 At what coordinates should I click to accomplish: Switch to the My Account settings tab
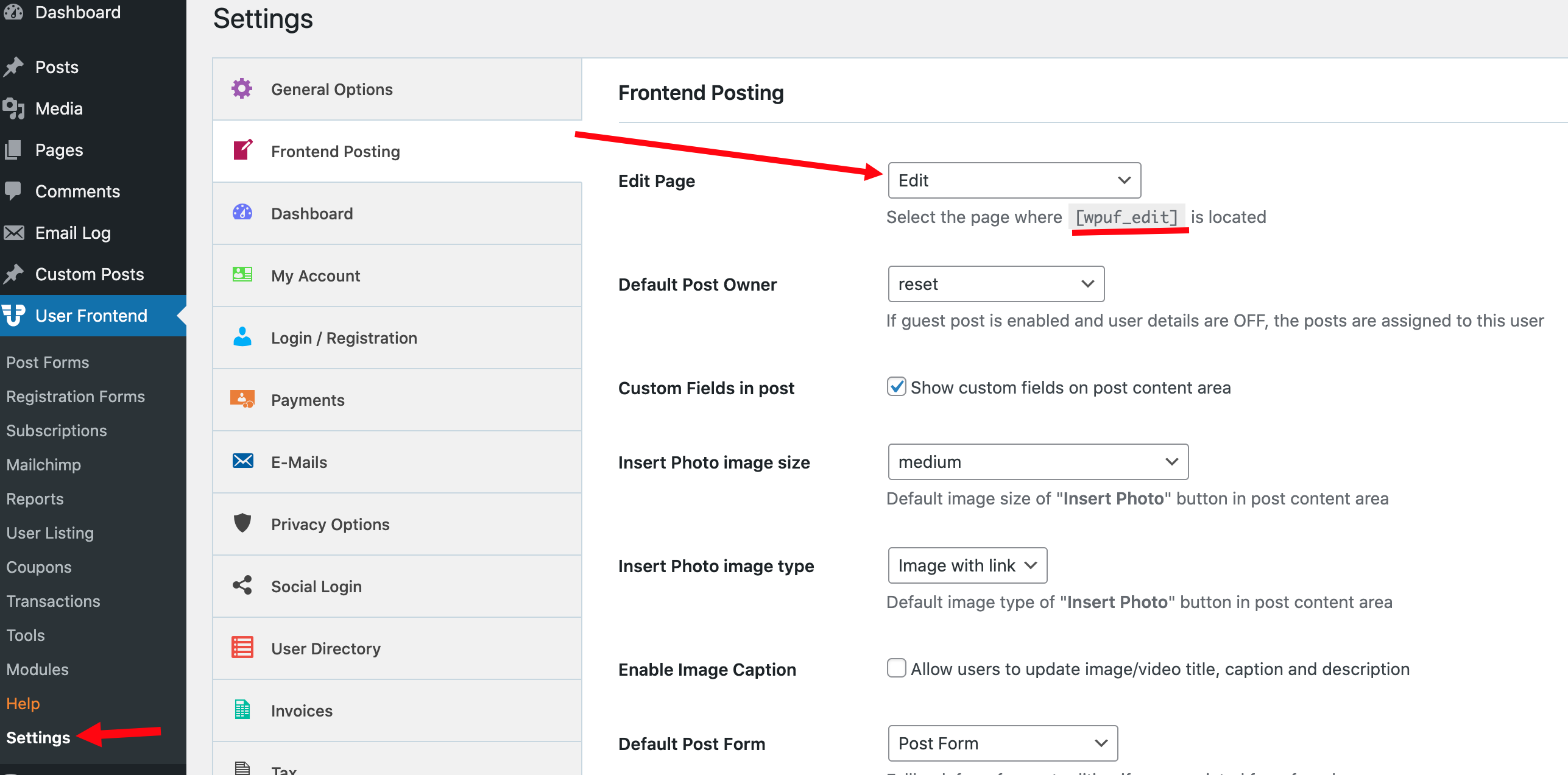tap(397, 276)
